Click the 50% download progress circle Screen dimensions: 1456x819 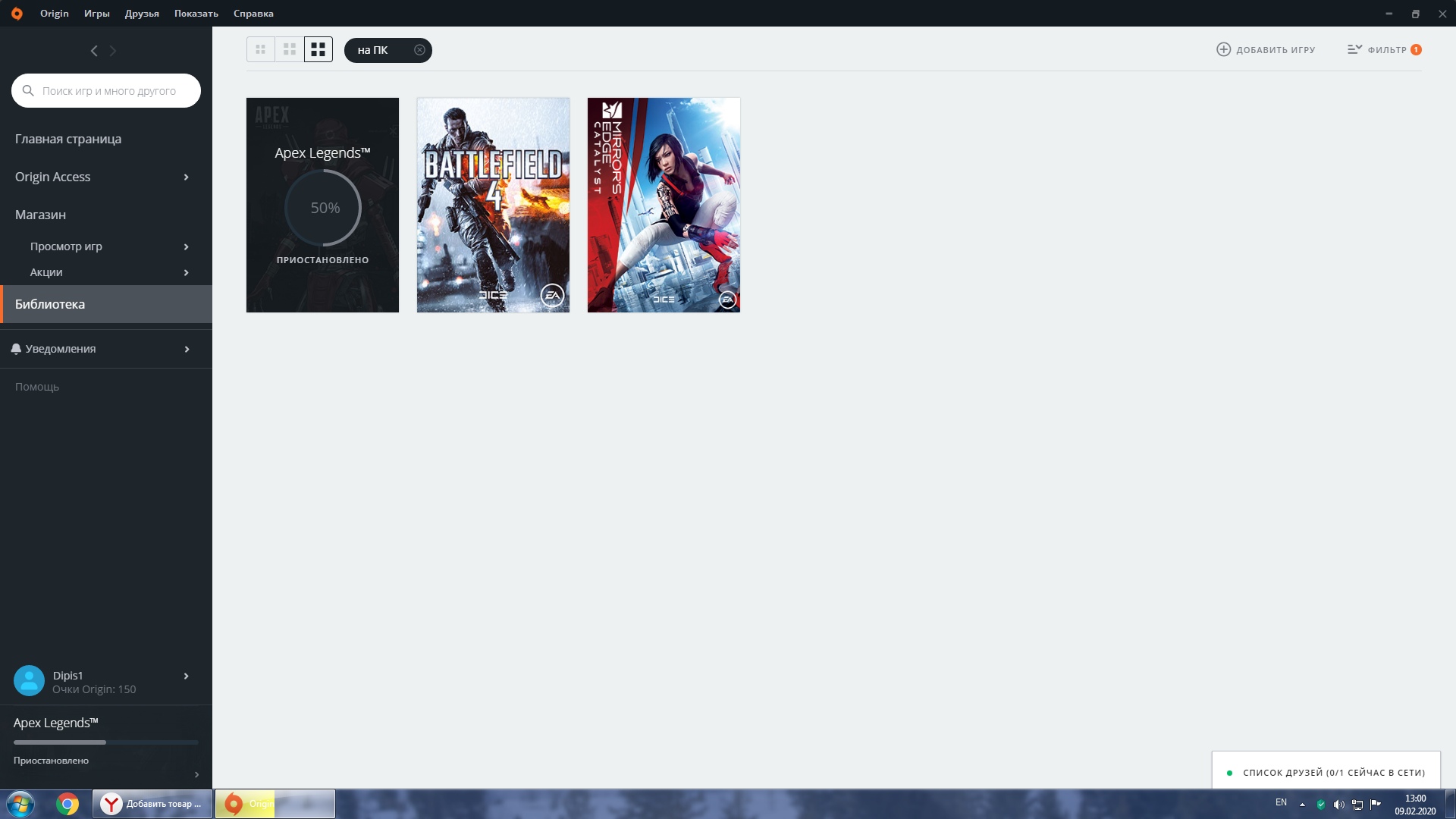[324, 208]
